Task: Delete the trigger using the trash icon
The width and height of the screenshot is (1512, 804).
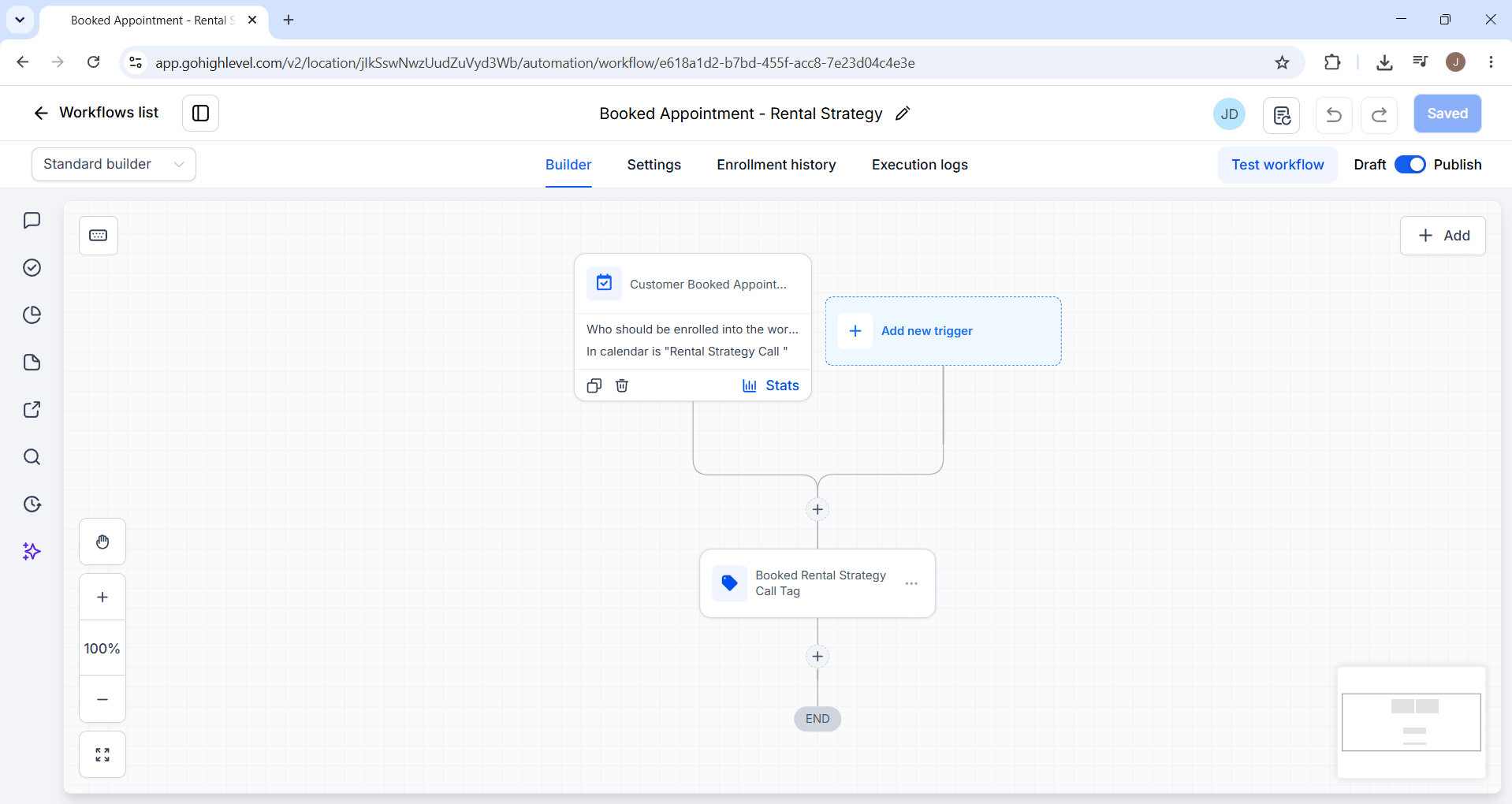Action: (622, 385)
